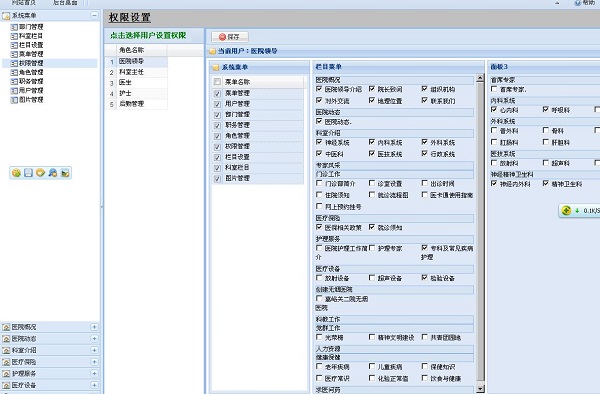The height and width of the screenshot is (394, 600).
Task: Click the yellow heart icon in small toolbar
Action: click(x=41, y=173)
